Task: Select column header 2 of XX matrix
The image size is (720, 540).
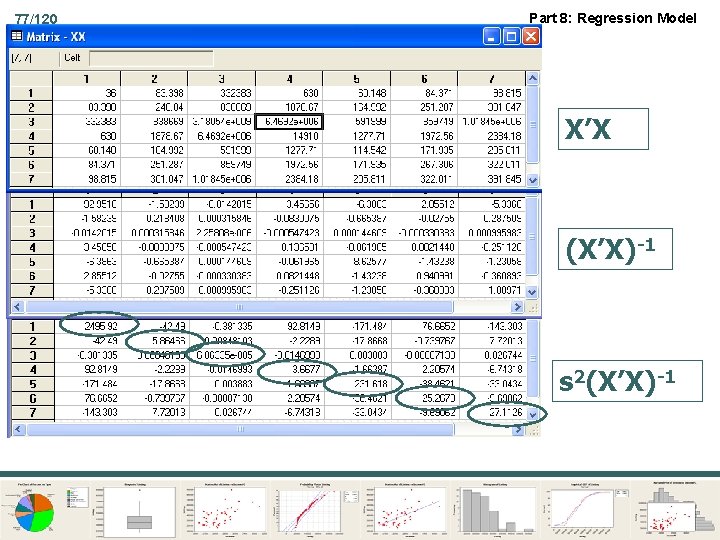Action: [x=154, y=79]
